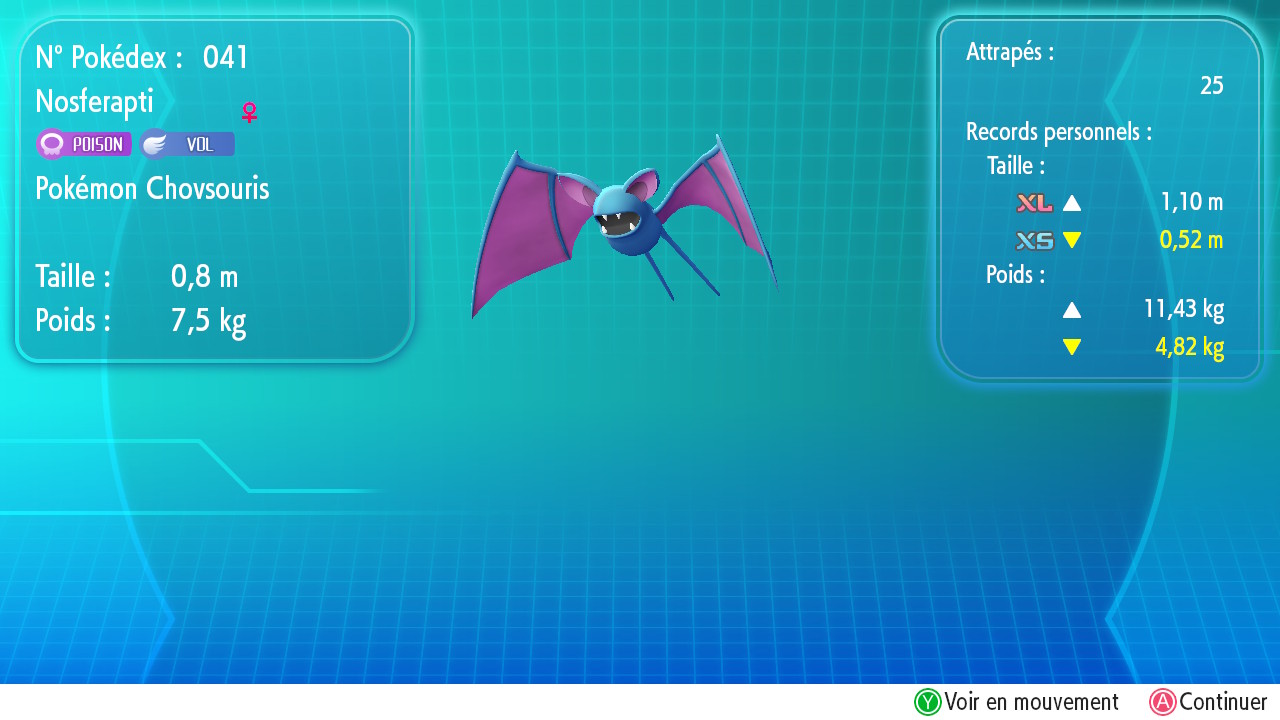1280x720 pixels.
Task: Click the pink female gender symbol
Action: (249, 112)
